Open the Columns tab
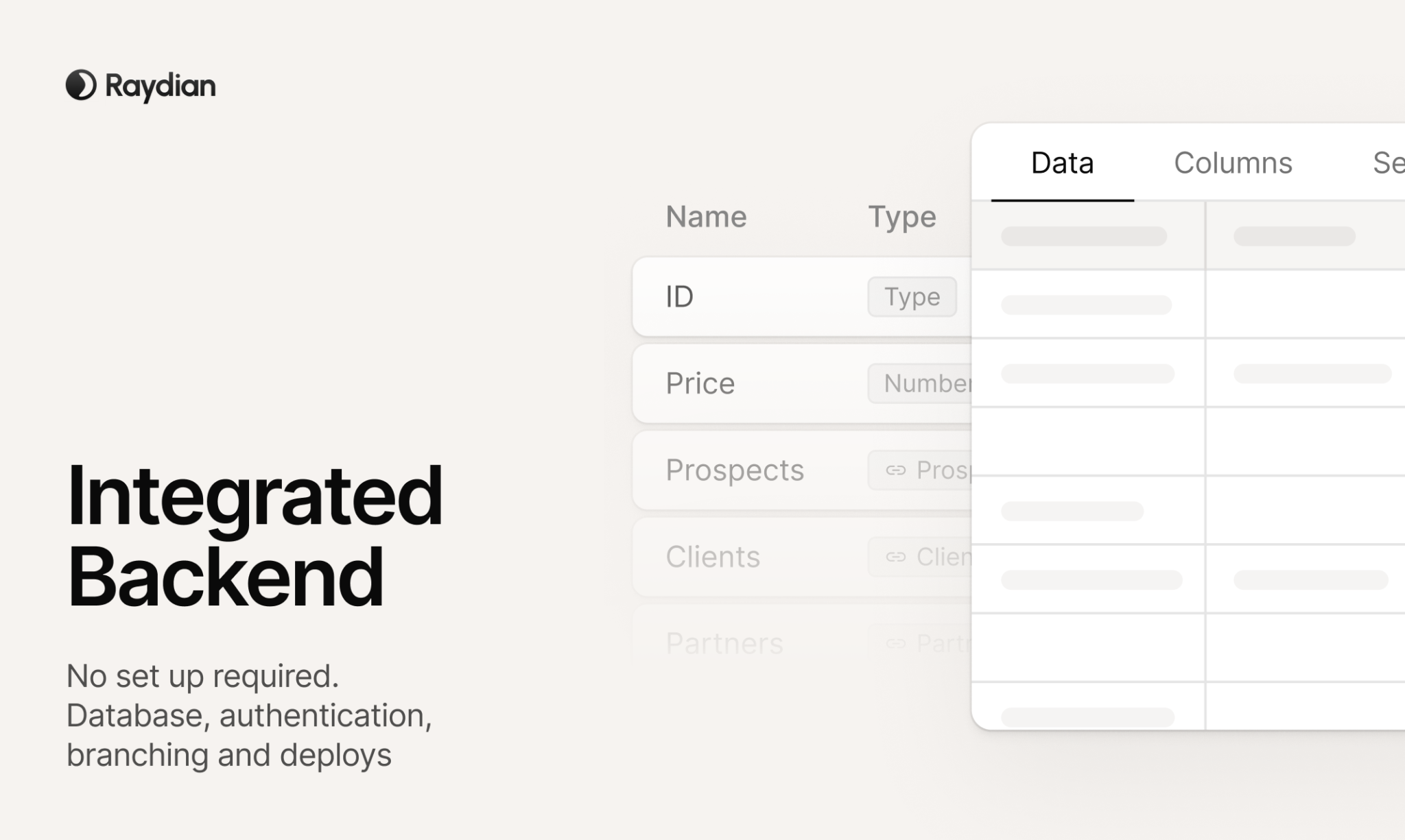1405x840 pixels. pyautogui.click(x=1233, y=163)
